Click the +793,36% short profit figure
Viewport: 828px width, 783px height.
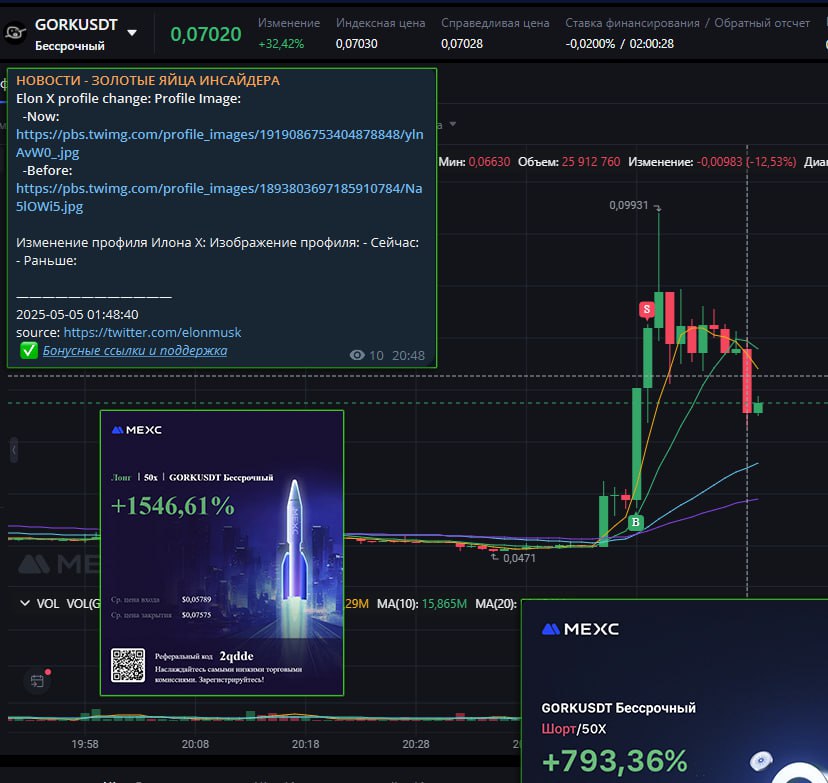615,761
